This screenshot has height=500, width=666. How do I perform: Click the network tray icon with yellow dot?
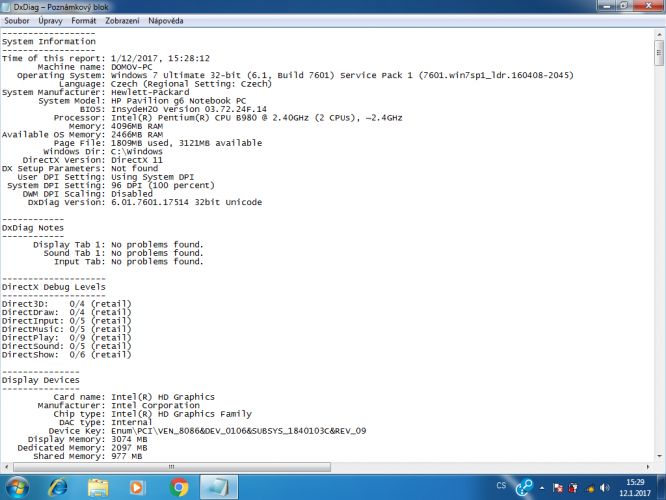(x=590, y=489)
